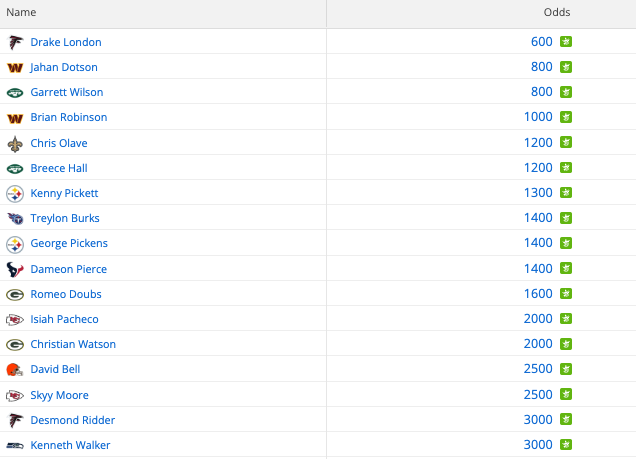The height and width of the screenshot is (459, 636).
Task: Select Christian Watson's name
Action: pos(73,344)
